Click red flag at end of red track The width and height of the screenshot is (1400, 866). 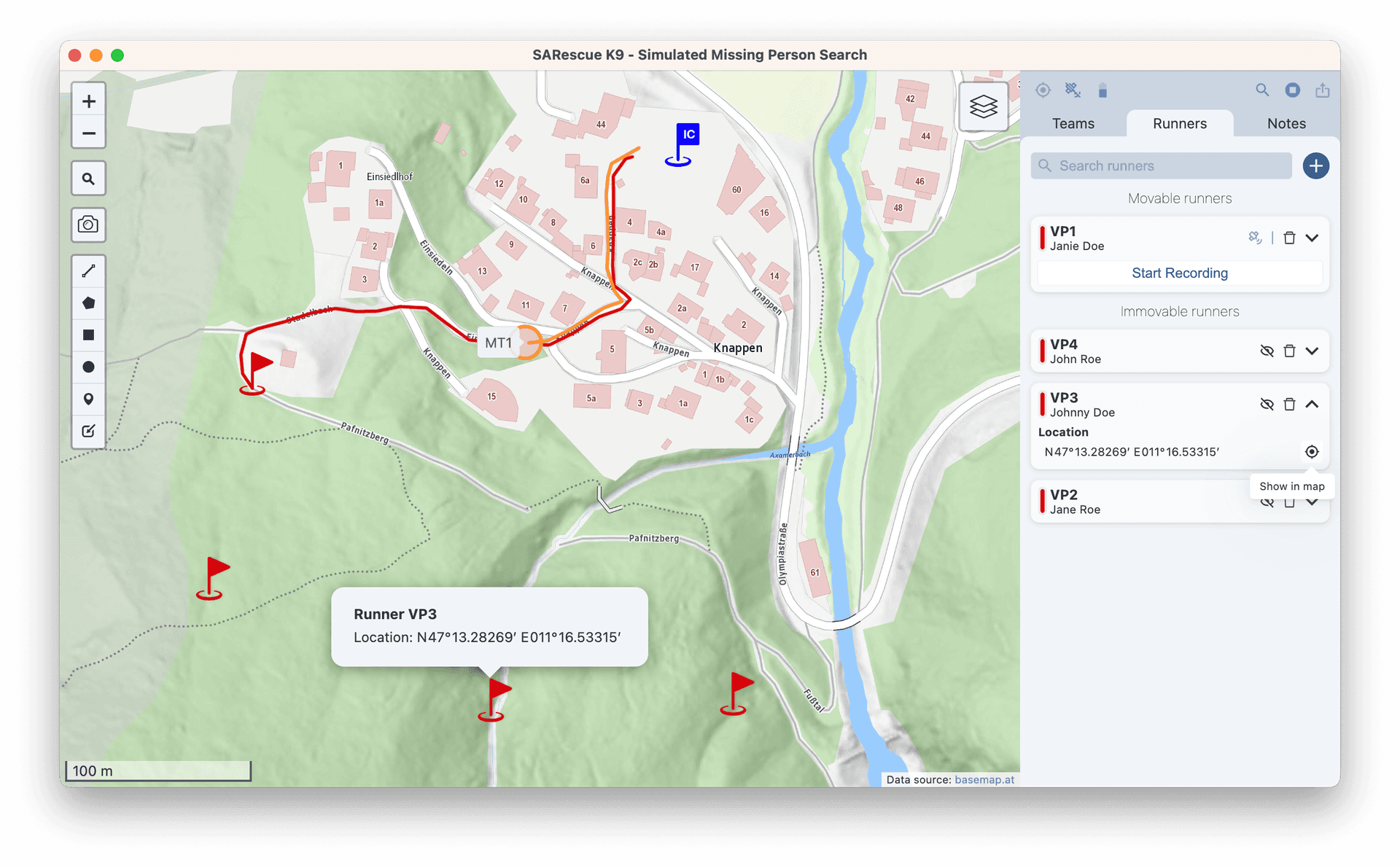pyautogui.click(x=254, y=374)
